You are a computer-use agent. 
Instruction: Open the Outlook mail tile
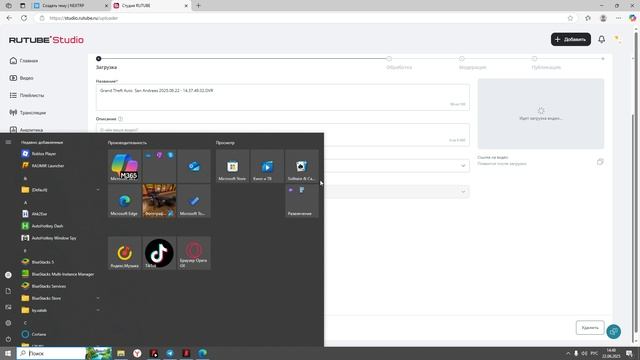click(x=194, y=166)
